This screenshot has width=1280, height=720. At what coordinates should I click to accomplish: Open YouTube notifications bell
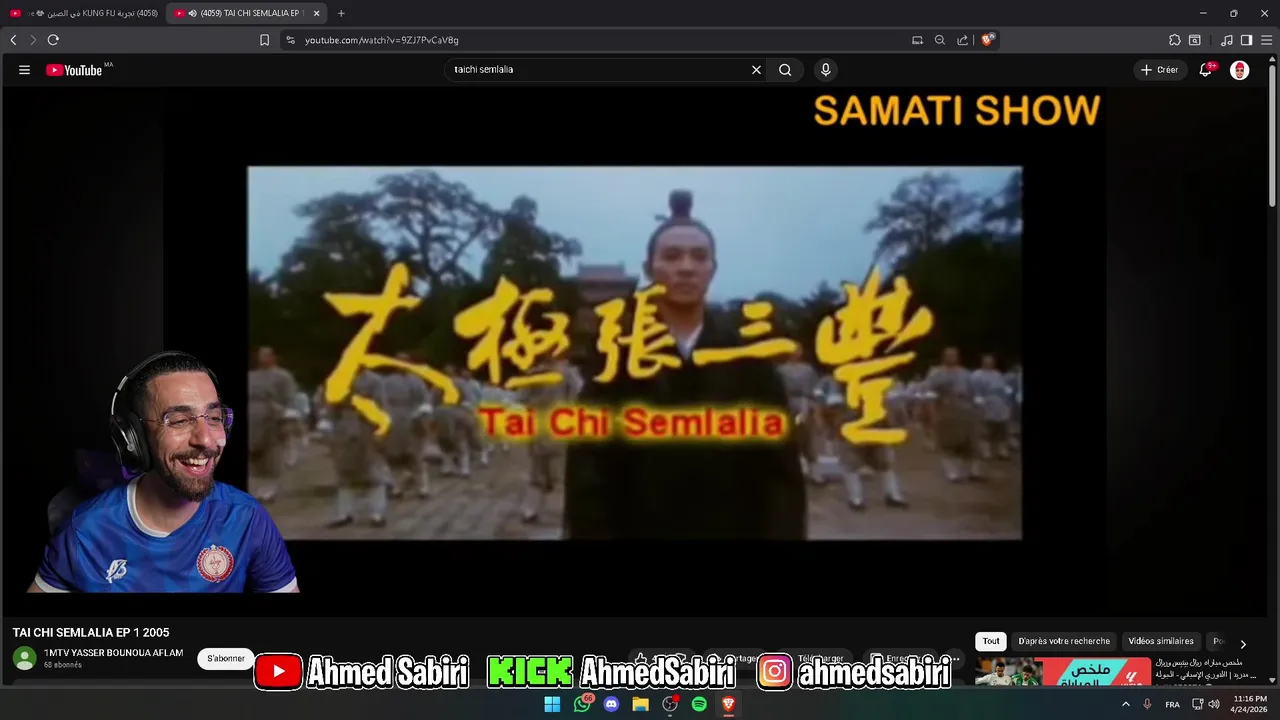[x=1206, y=70]
